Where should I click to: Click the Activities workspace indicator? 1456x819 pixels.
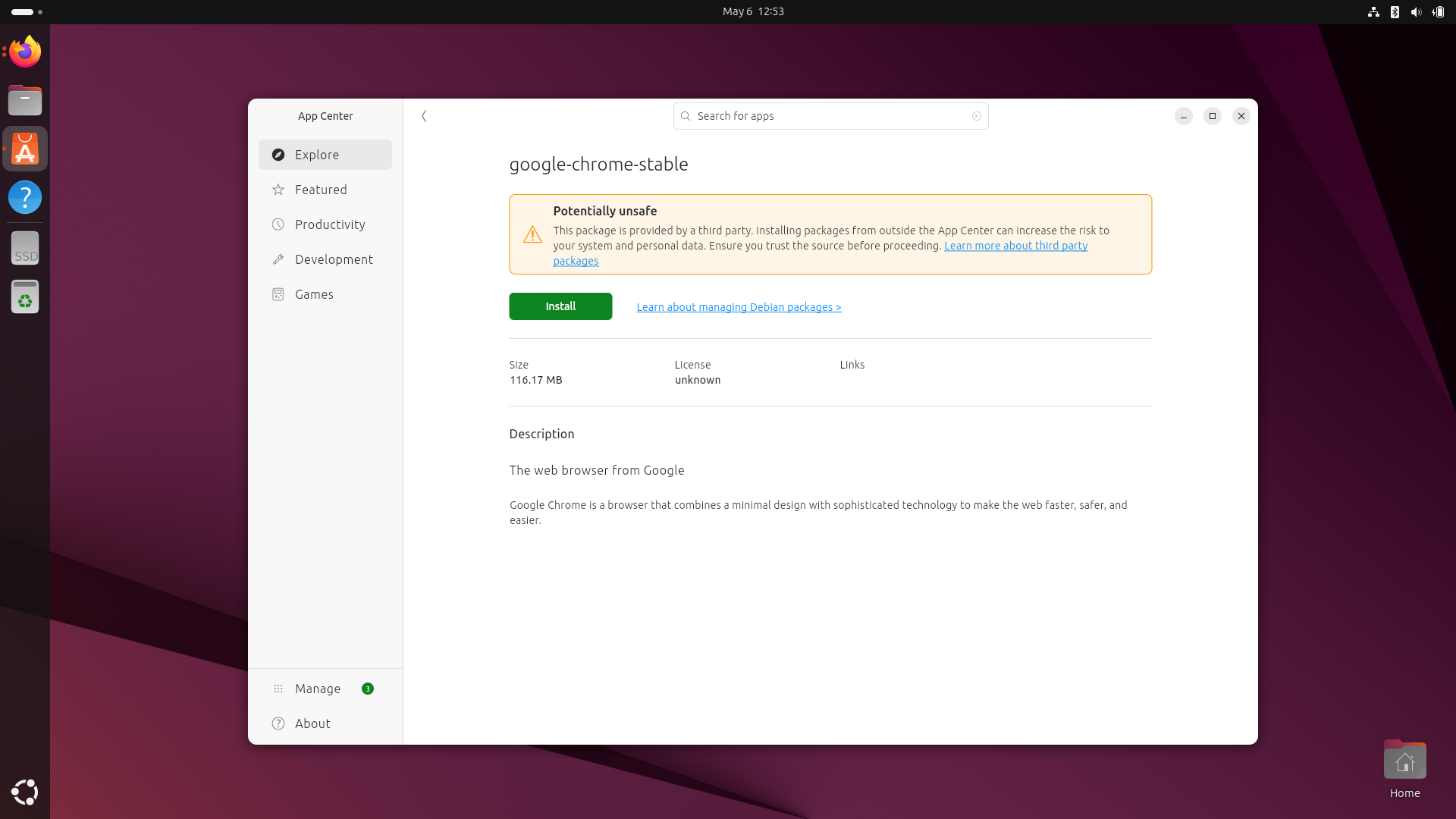tap(27, 11)
